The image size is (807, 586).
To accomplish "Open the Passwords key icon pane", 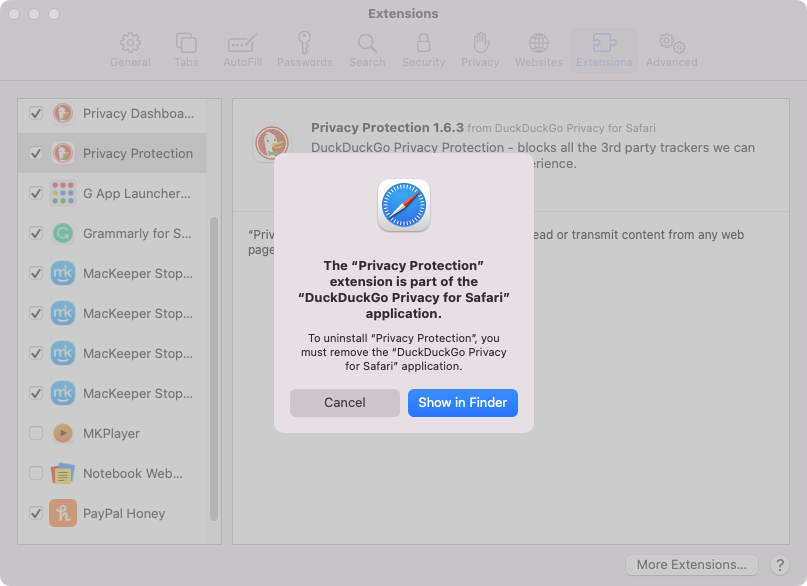I will [305, 50].
